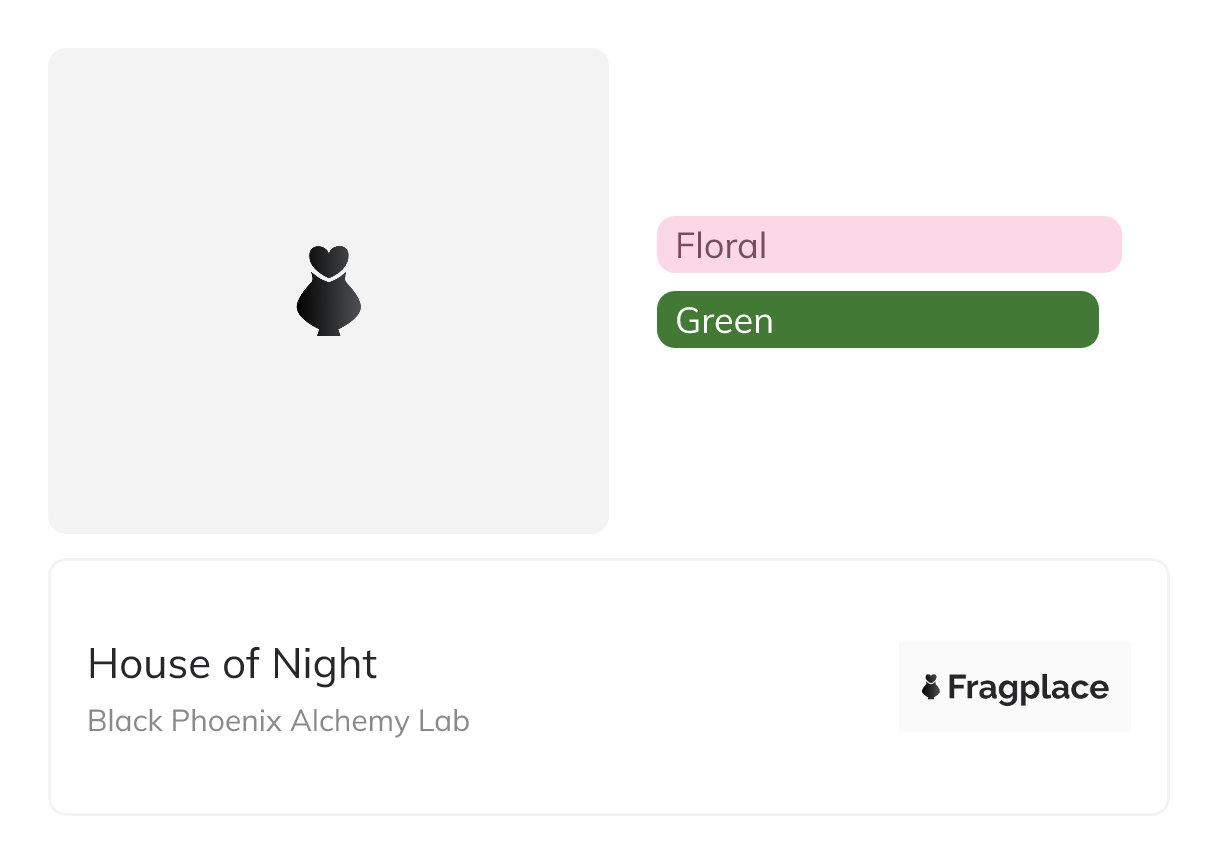The width and height of the screenshot is (1218, 864).
Task: Click the word "Green" in the green tag
Action: (724, 321)
